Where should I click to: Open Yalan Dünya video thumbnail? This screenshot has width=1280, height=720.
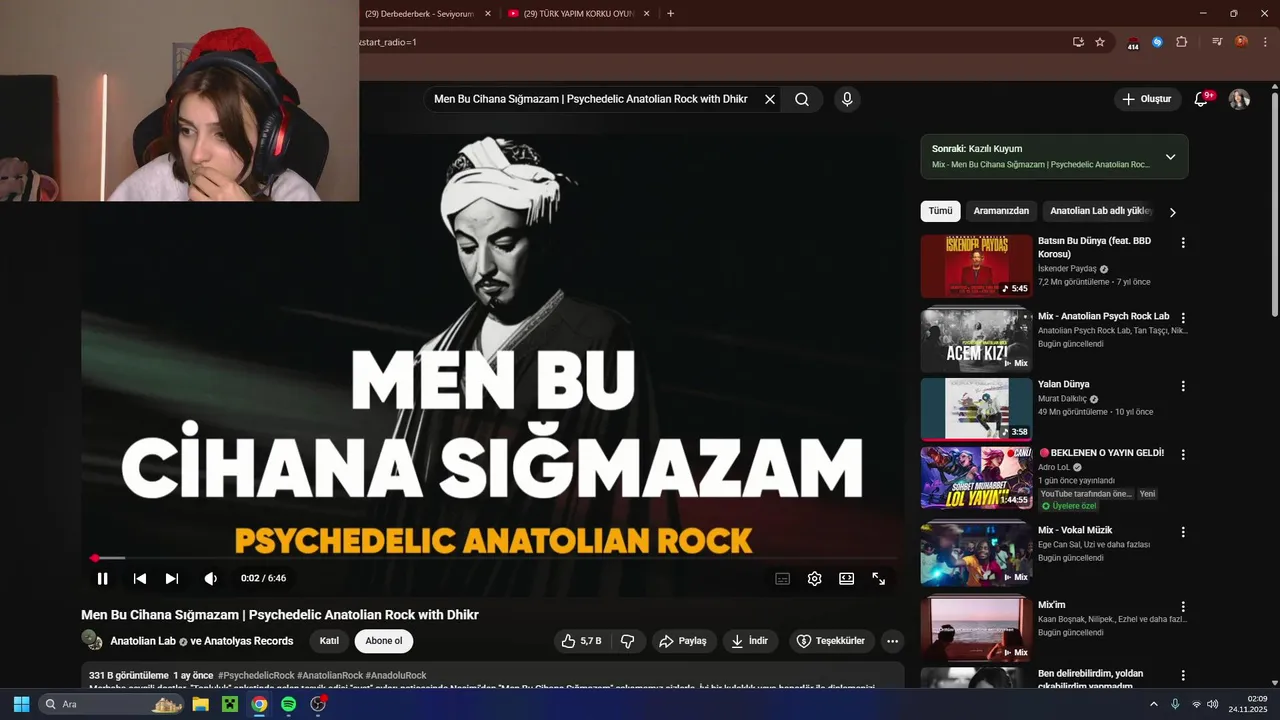point(976,409)
